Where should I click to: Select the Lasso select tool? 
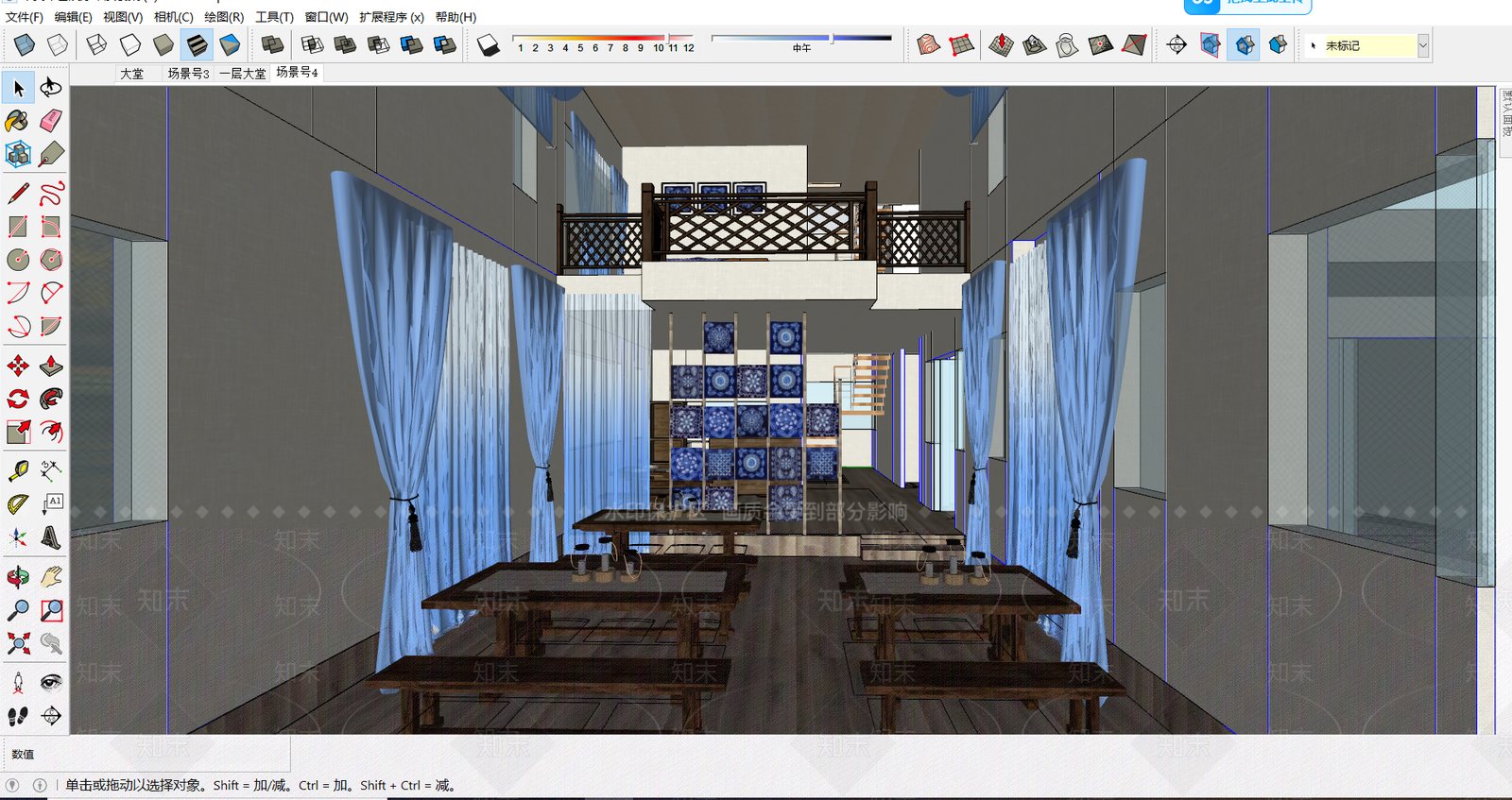(51, 88)
